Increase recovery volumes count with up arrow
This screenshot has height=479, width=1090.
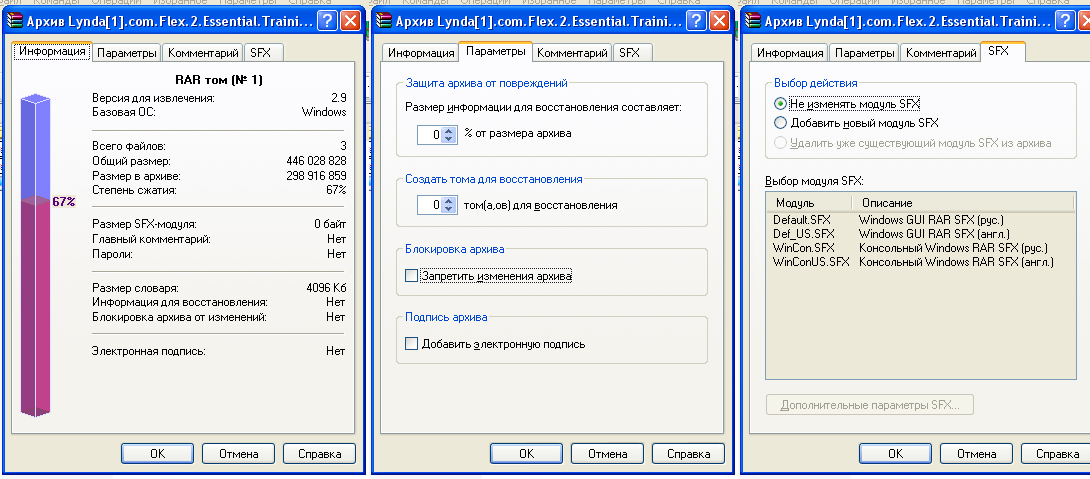[x=448, y=201]
